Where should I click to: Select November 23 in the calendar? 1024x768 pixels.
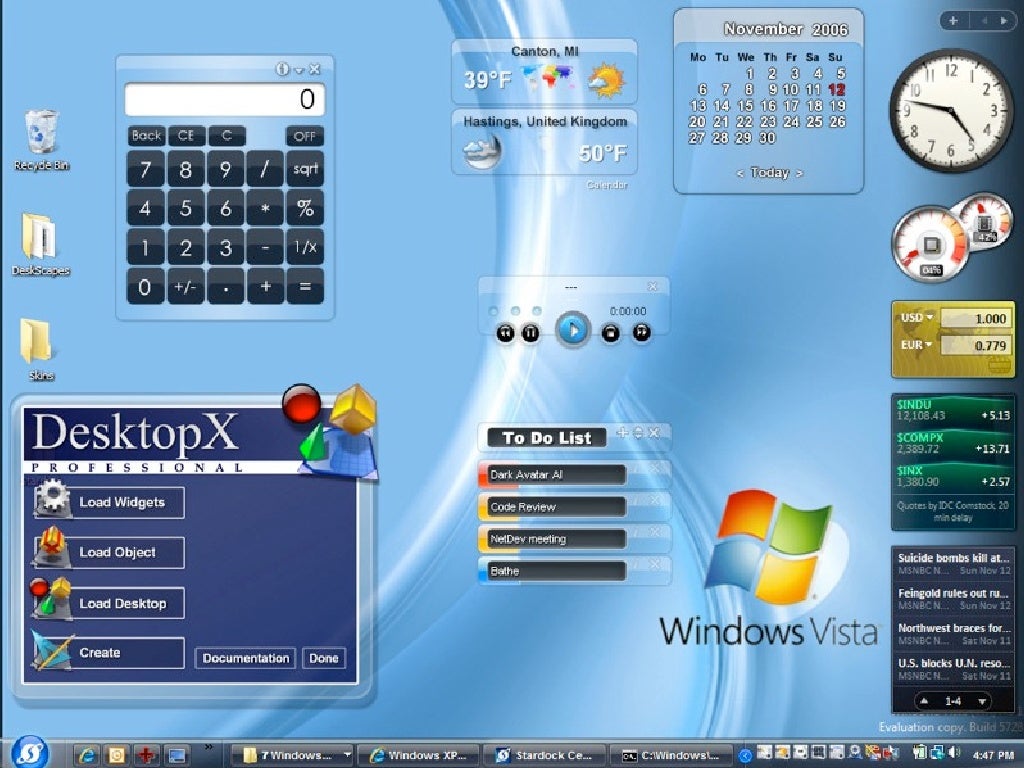pos(768,121)
